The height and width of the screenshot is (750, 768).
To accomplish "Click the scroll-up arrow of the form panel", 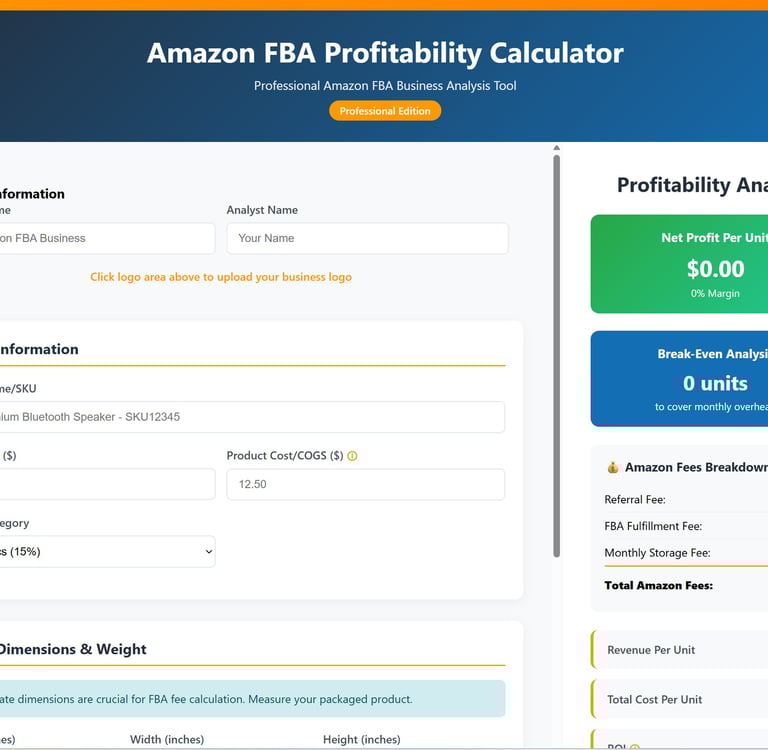I will pyautogui.click(x=557, y=149).
